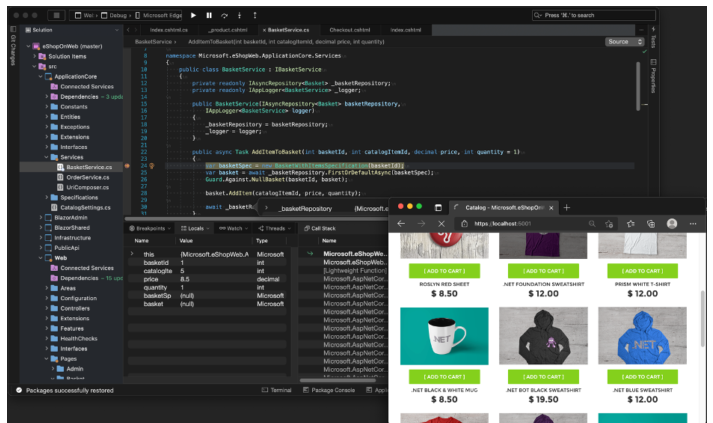The width and height of the screenshot is (713, 423).
Task: Open the Call Stack pad
Action: pos(320,228)
